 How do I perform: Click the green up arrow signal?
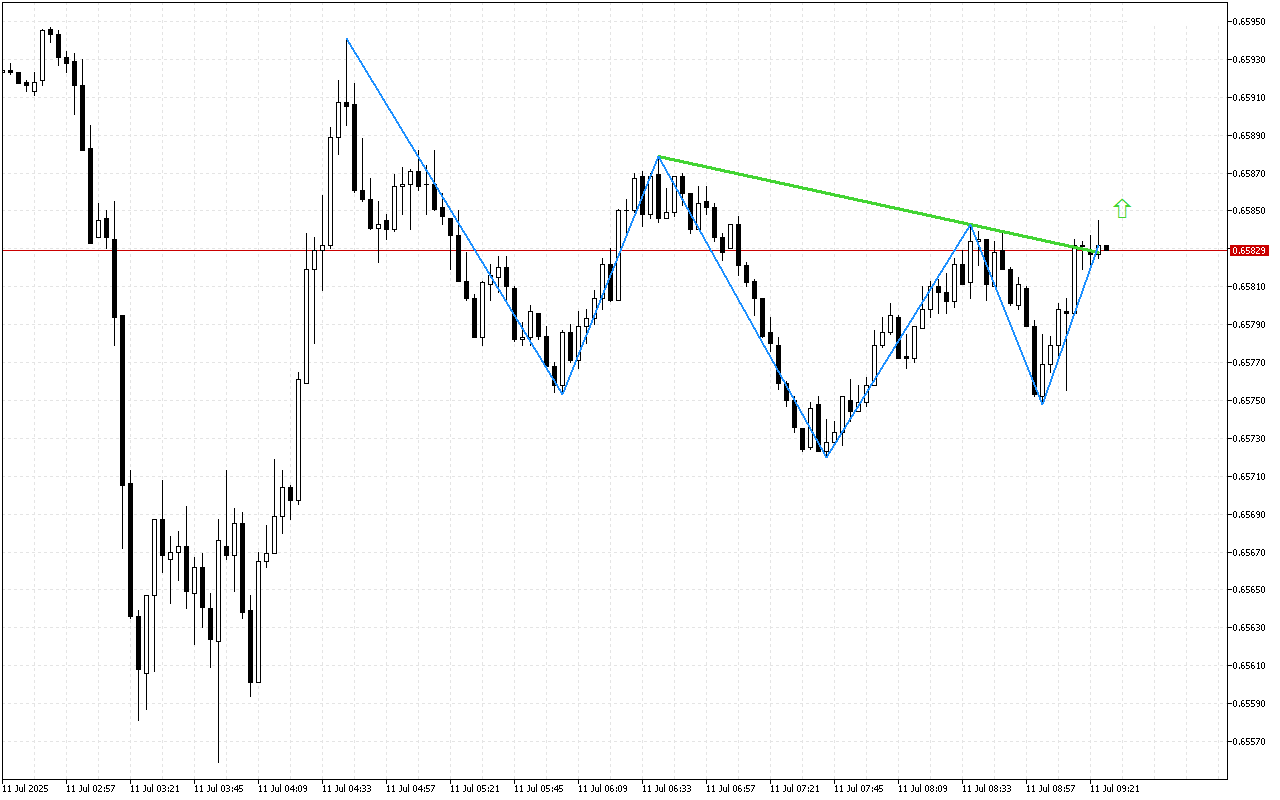(x=1122, y=208)
